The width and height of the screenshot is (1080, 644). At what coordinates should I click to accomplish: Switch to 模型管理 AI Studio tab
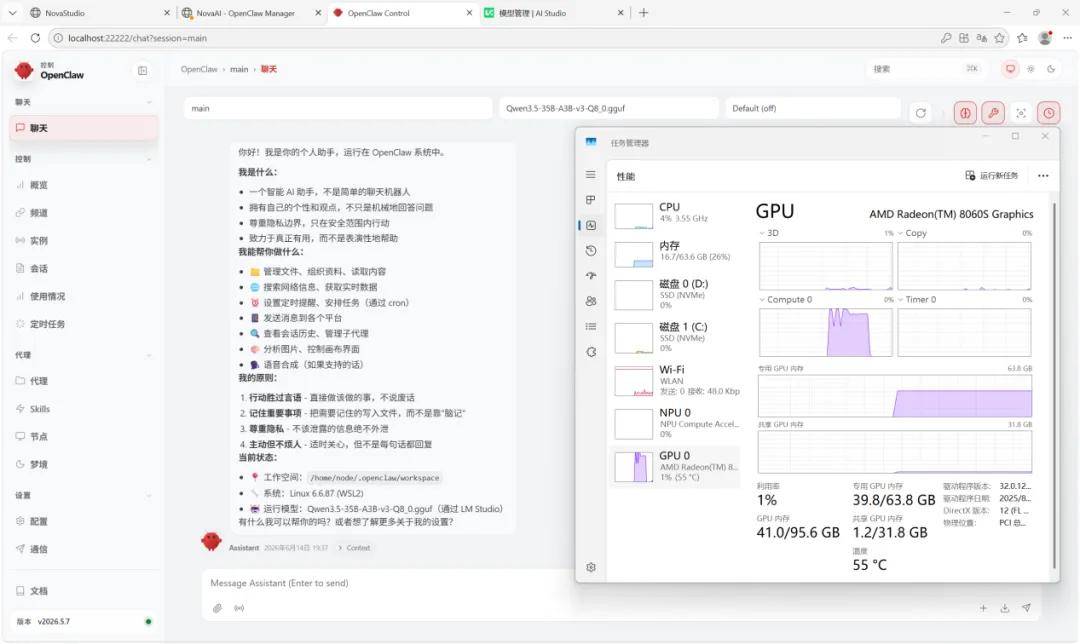tap(551, 13)
